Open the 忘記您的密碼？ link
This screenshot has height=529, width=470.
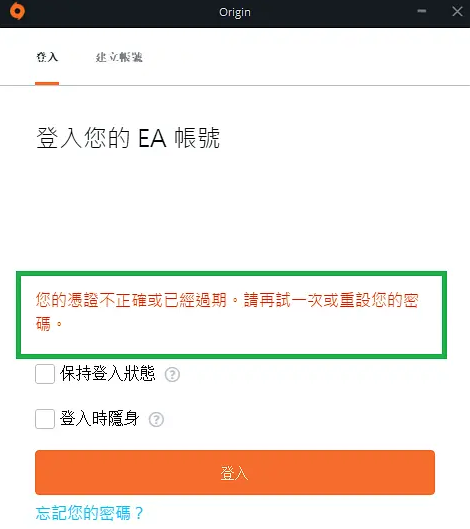(90, 513)
